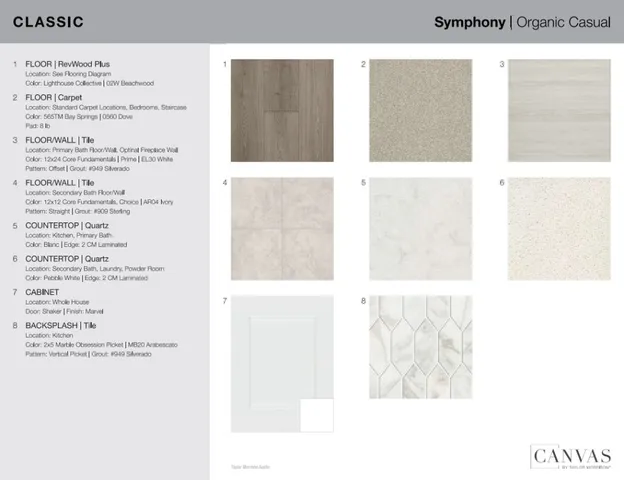Select the Pebble White quartz swatch 6
Viewport: 624px width, 480px height.
click(559, 229)
